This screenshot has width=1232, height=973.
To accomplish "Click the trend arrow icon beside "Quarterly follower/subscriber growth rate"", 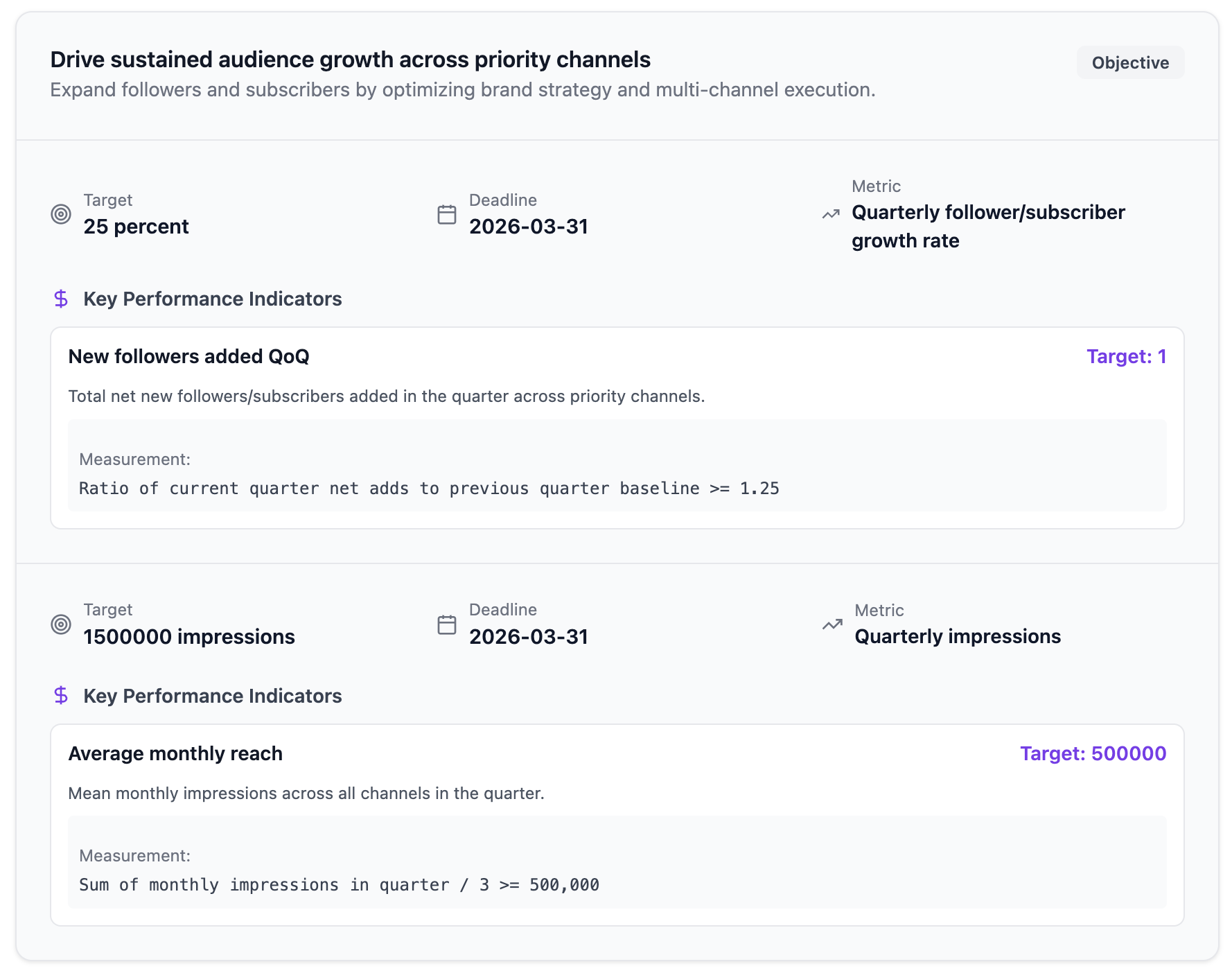I will [x=831, y=214].
